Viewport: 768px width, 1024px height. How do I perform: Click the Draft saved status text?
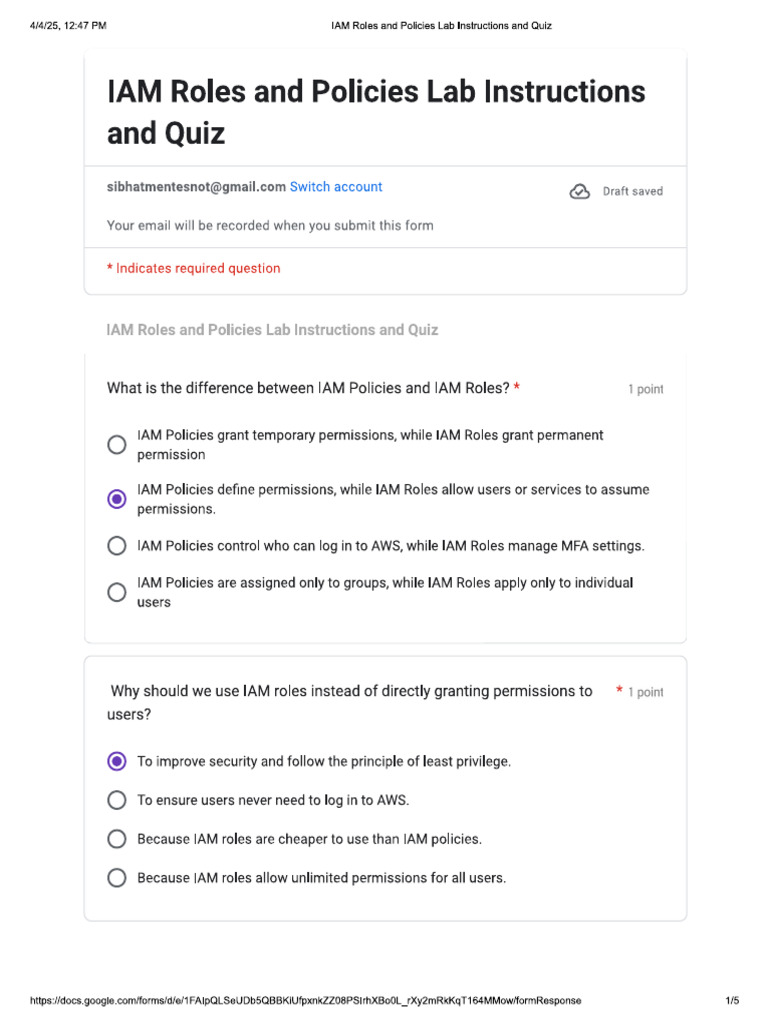[x=632, y=191]
